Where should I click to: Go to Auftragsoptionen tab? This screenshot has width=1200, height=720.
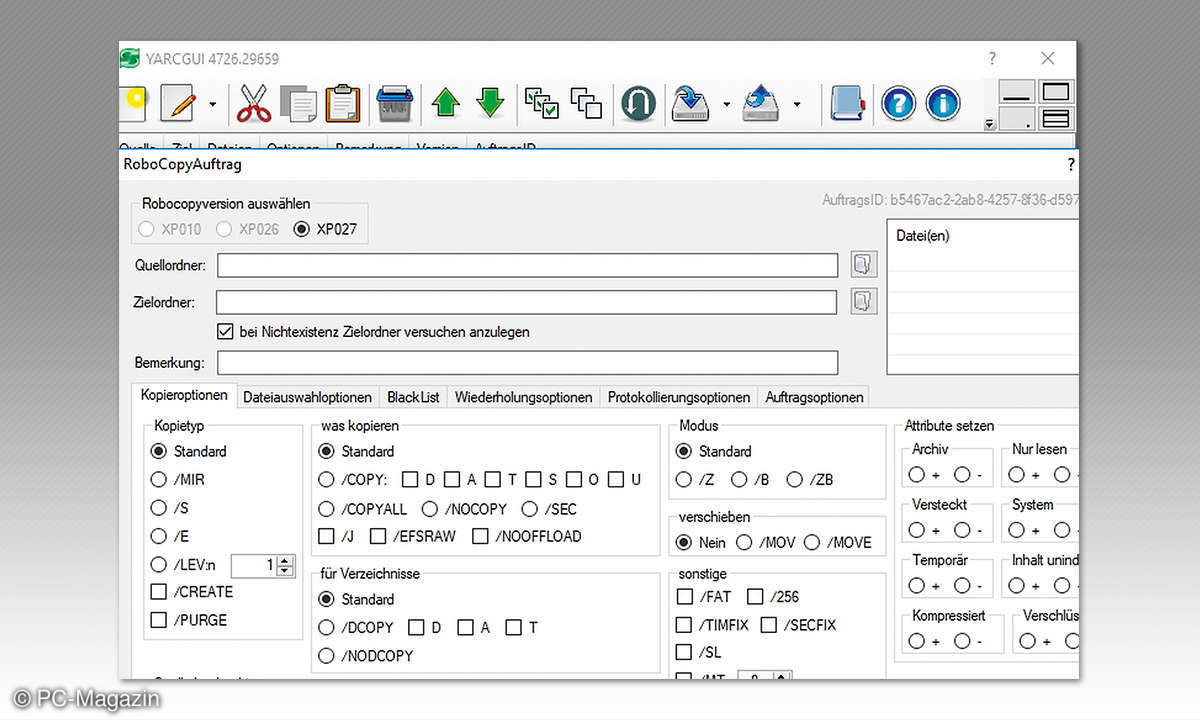tap(814, 397)
